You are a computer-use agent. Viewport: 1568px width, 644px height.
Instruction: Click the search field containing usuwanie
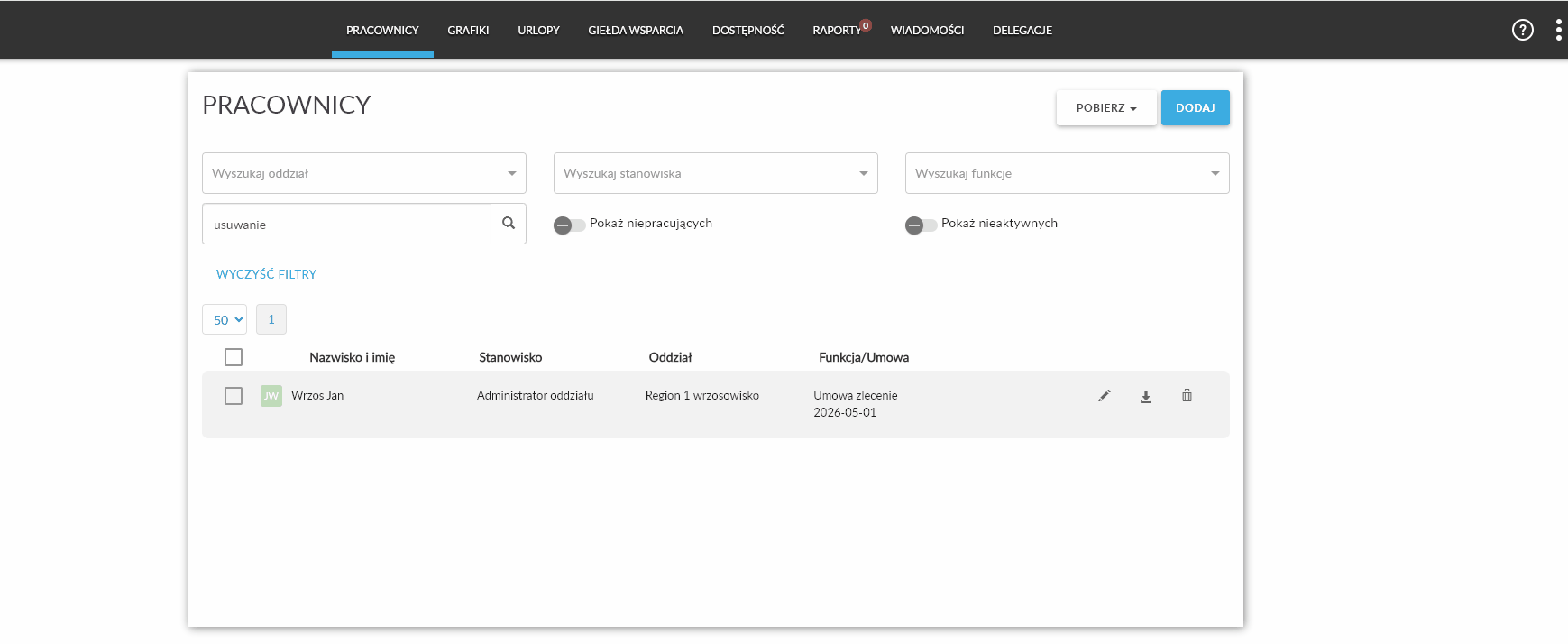pyautogui.click(x=347, y=224)
